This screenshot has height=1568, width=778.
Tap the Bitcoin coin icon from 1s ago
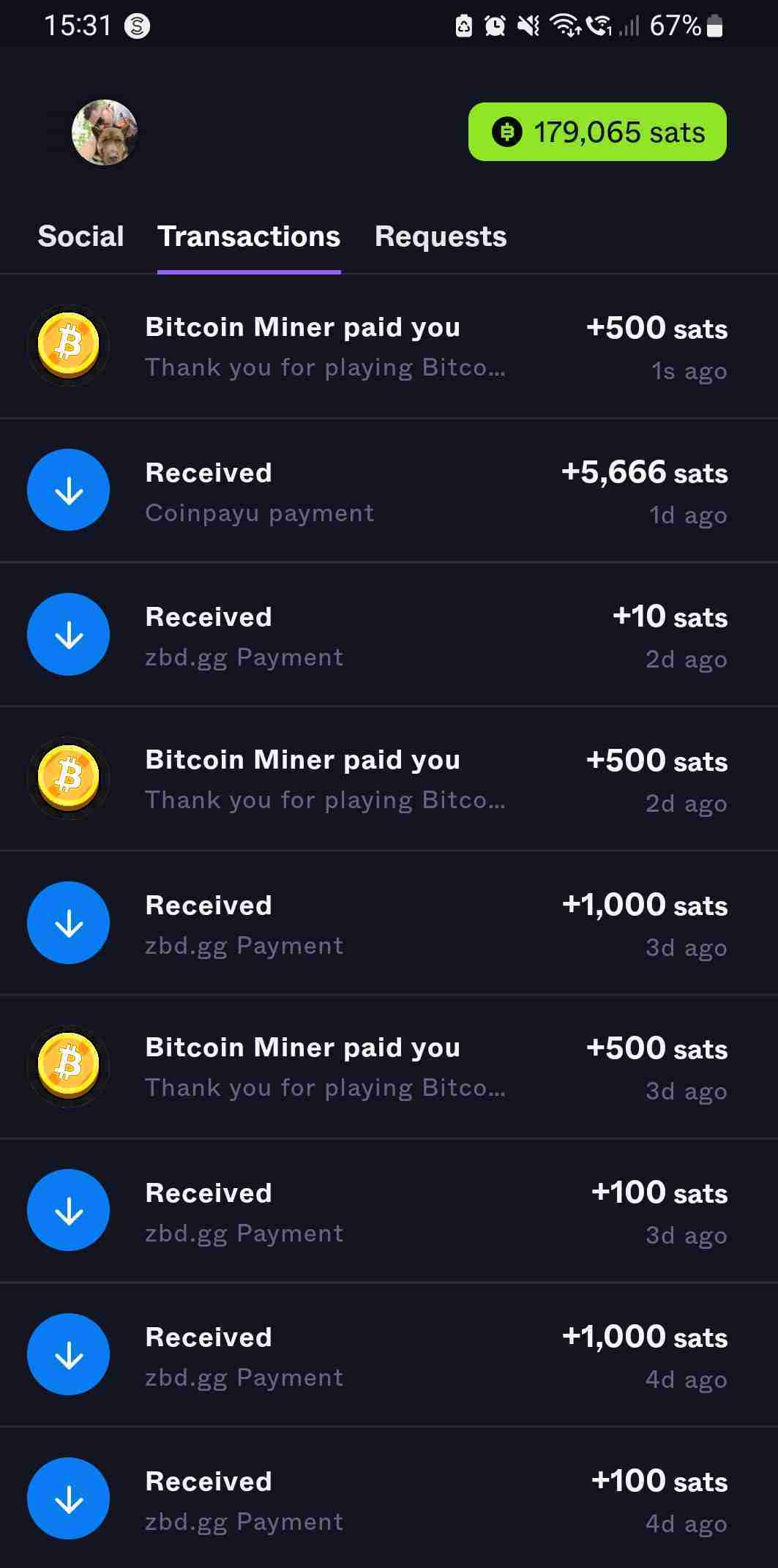coord(69,345)
